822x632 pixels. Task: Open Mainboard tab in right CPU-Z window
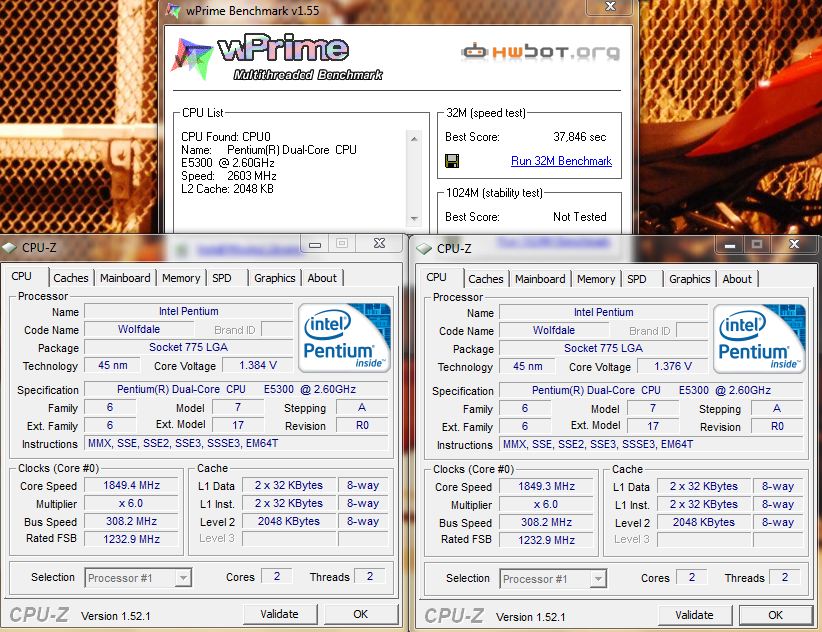[540, 279]
